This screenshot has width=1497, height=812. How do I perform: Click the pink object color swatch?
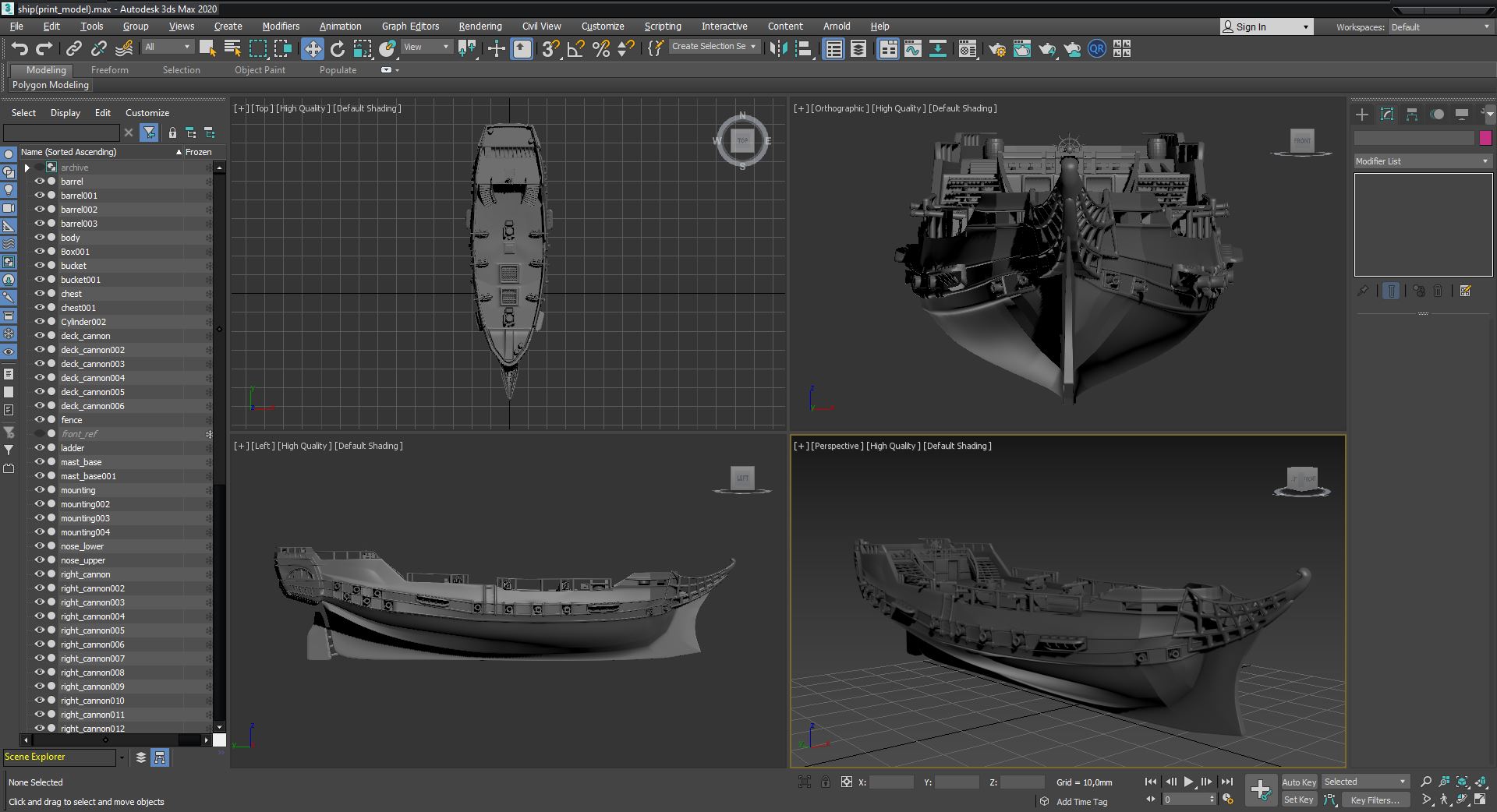pyautogui.click(x=1485, y=138)
